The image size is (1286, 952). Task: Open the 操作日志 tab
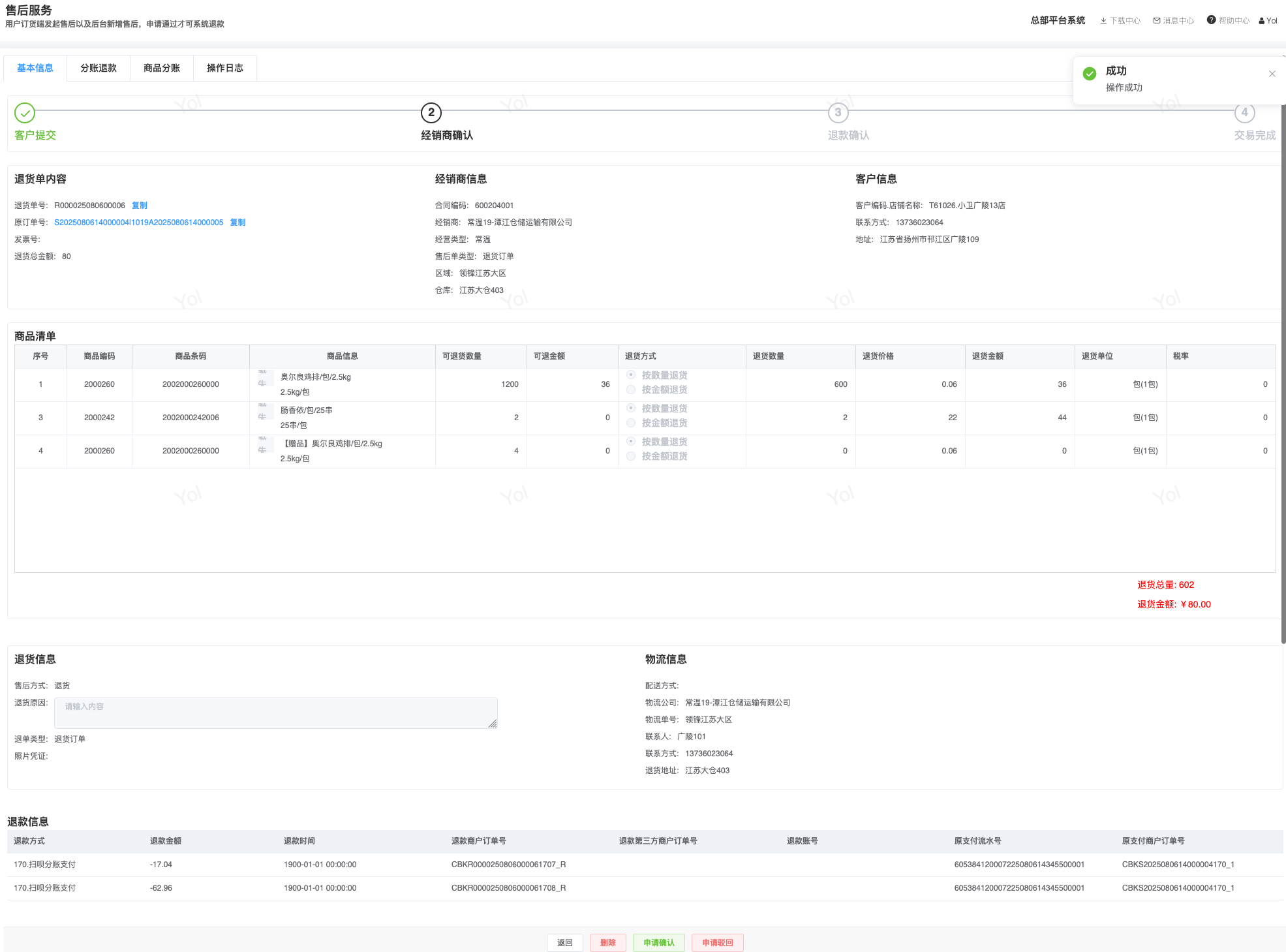[225, 68]
